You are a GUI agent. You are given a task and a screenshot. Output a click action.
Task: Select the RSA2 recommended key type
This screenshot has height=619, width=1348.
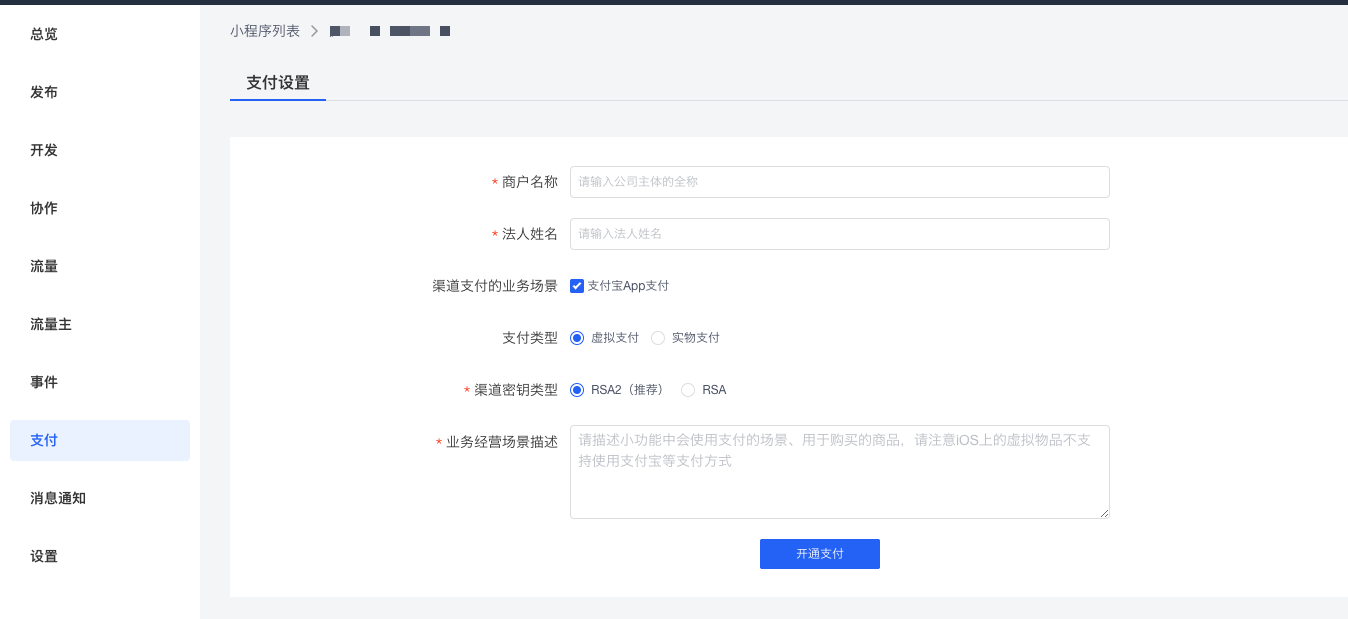pos(576,389)
